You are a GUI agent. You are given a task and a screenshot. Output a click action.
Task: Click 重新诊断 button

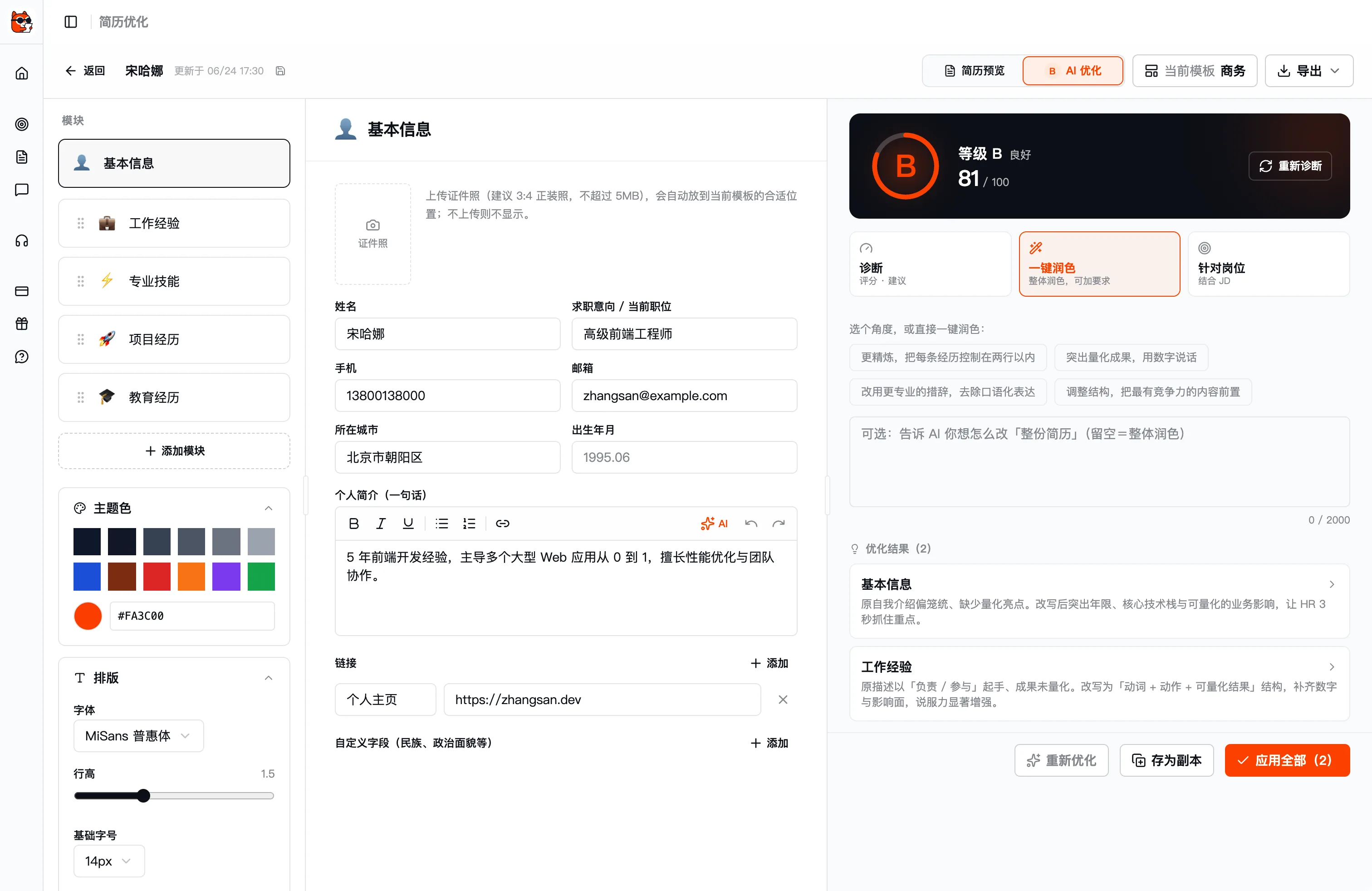tap(1290, 166)
